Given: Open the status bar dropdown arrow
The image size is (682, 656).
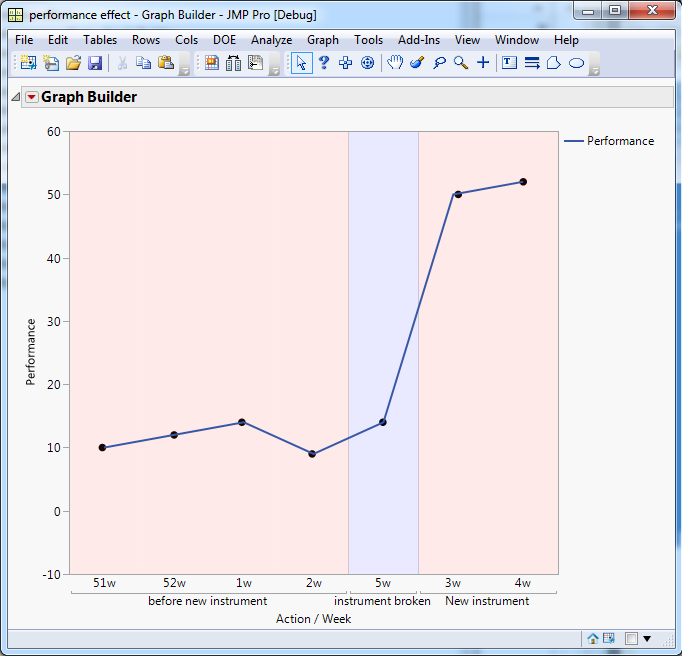Looking at the screenshot, I should pos(647,639).
